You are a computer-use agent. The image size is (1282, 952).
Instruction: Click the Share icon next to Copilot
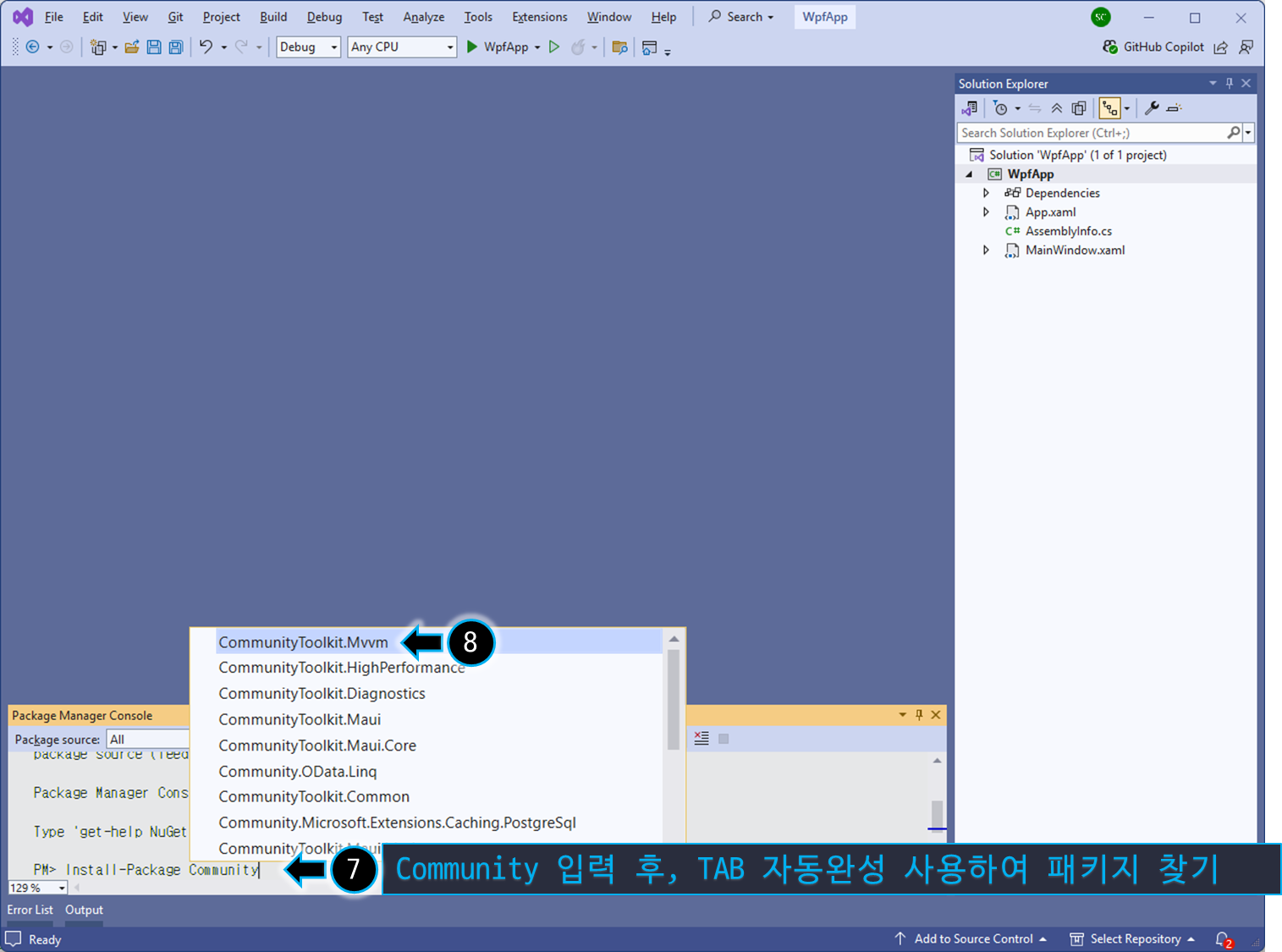1220,47
